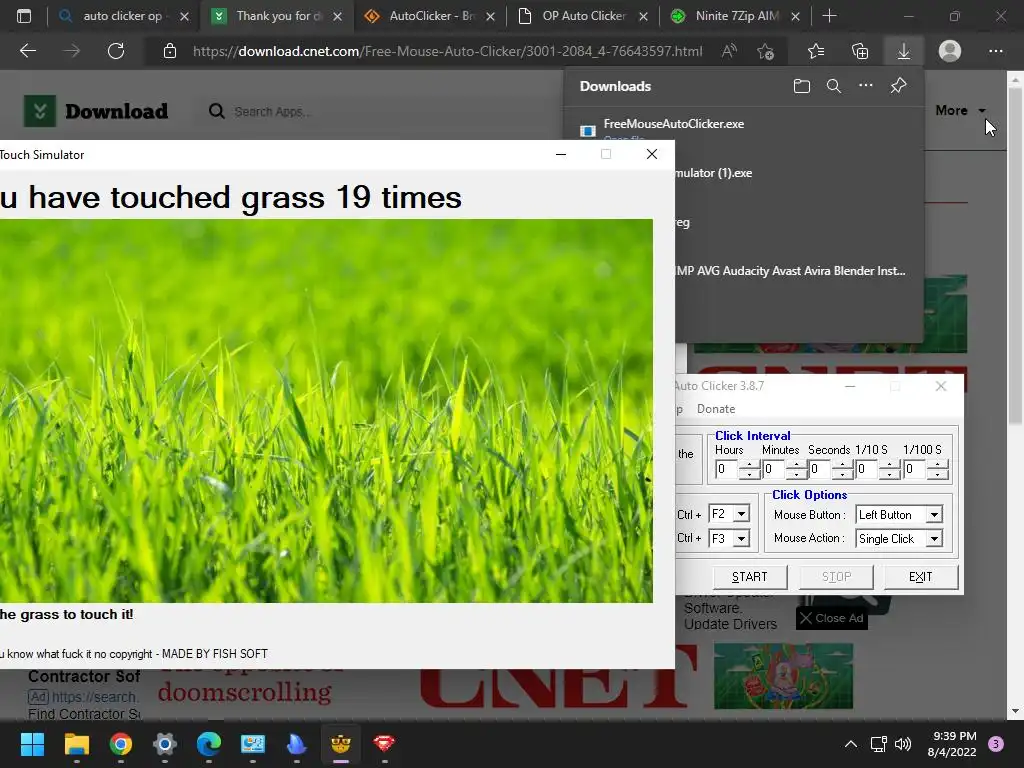Click the Close Ad button
The width and height of the screenshot is (1024, 768).
coord(832,618)
